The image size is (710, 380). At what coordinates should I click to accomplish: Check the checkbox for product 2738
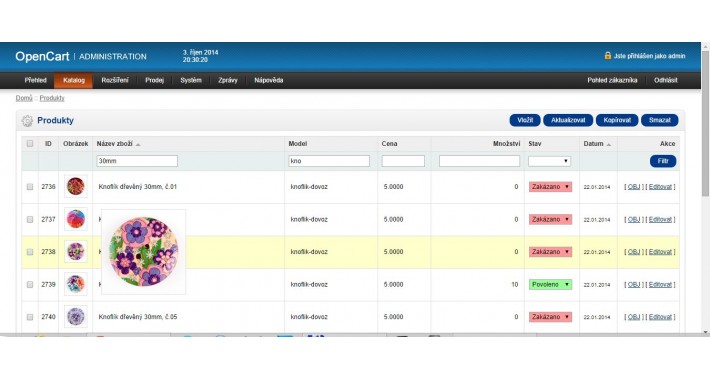click(x=30, y=252)
